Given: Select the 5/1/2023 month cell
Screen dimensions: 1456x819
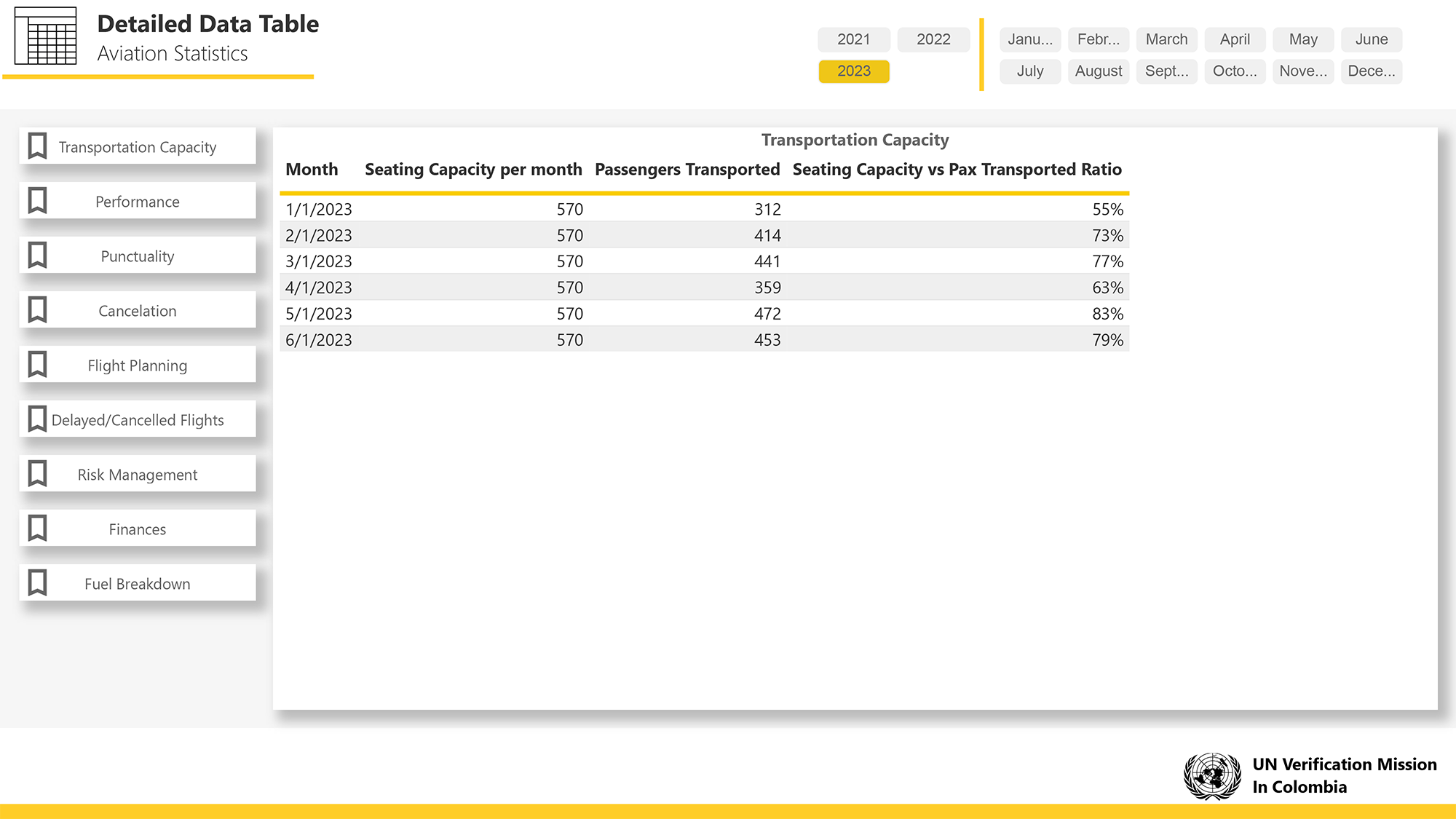Looking at the screenshot, I should click(319, 314).
